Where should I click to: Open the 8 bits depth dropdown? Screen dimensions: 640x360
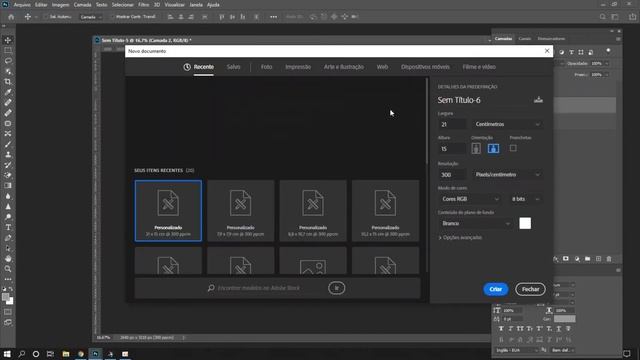[x=526, y=199]
